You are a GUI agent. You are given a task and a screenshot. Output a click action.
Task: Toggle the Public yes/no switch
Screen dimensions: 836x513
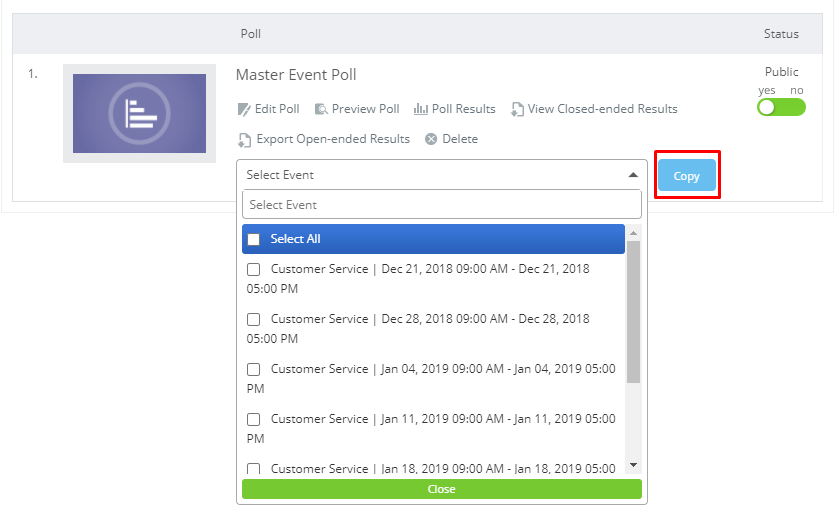[x=781, y=107]
